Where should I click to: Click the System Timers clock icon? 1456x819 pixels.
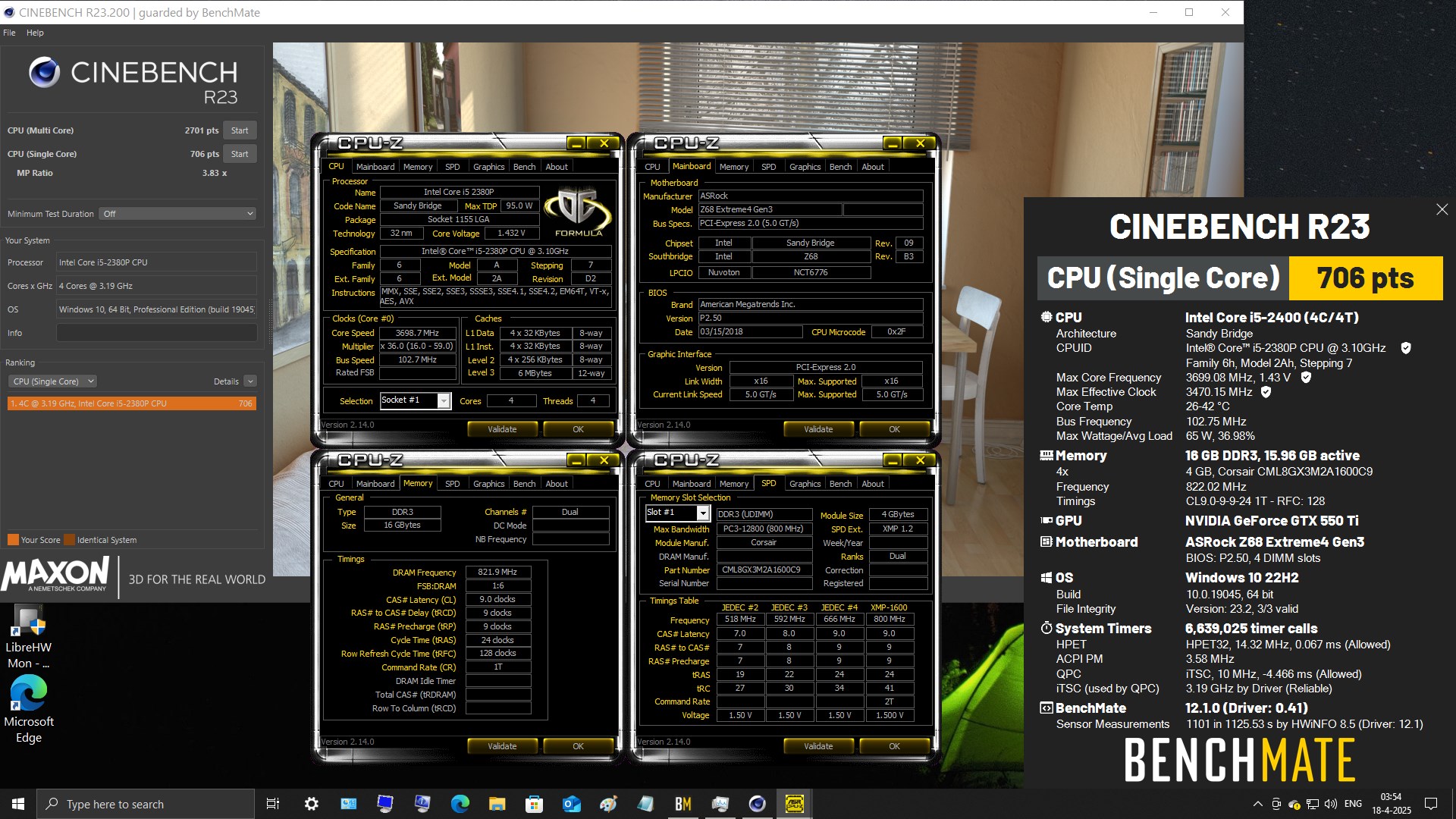(1046, 628)
